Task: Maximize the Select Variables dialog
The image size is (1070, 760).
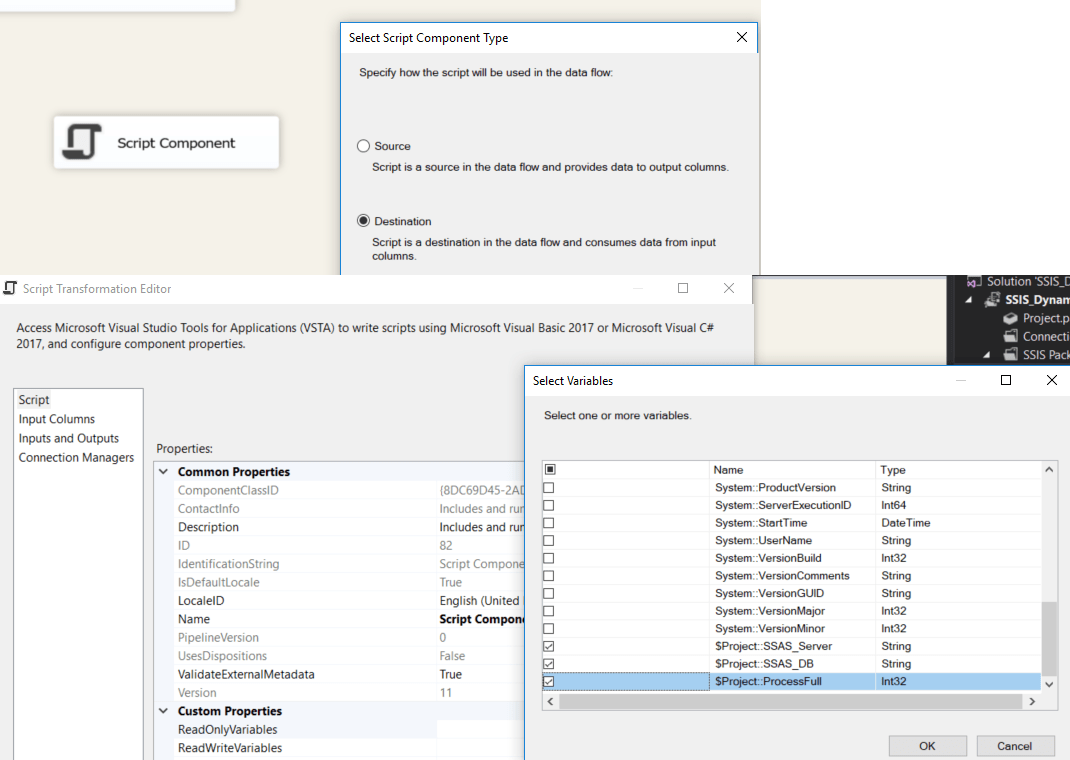Action: 1006,380
